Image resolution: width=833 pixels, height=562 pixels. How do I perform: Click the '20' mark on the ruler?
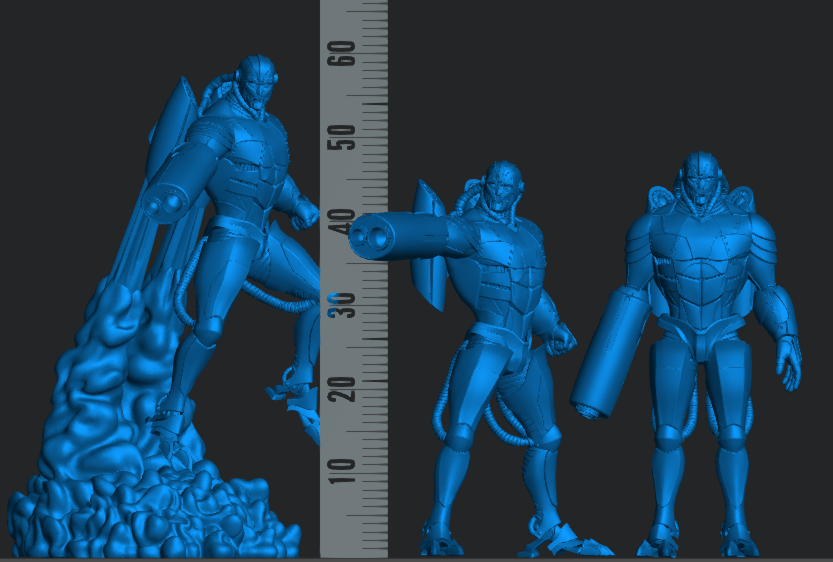point(342,389)
